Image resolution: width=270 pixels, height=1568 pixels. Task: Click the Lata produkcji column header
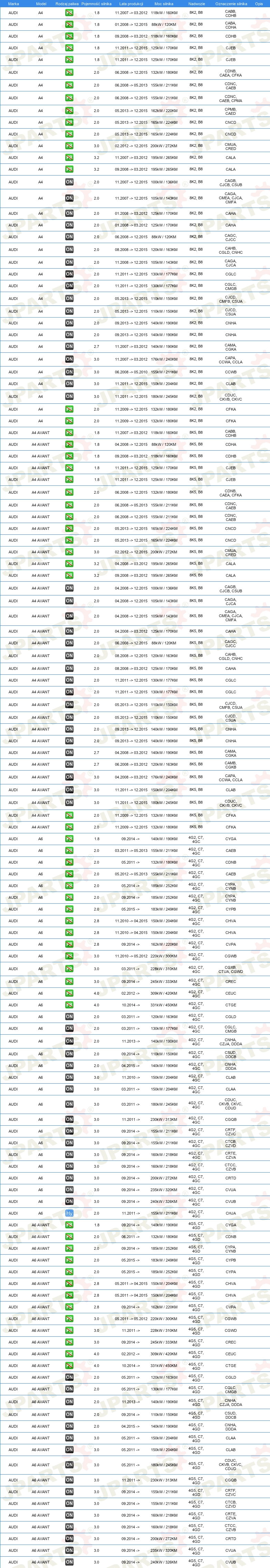click(131, 4)
